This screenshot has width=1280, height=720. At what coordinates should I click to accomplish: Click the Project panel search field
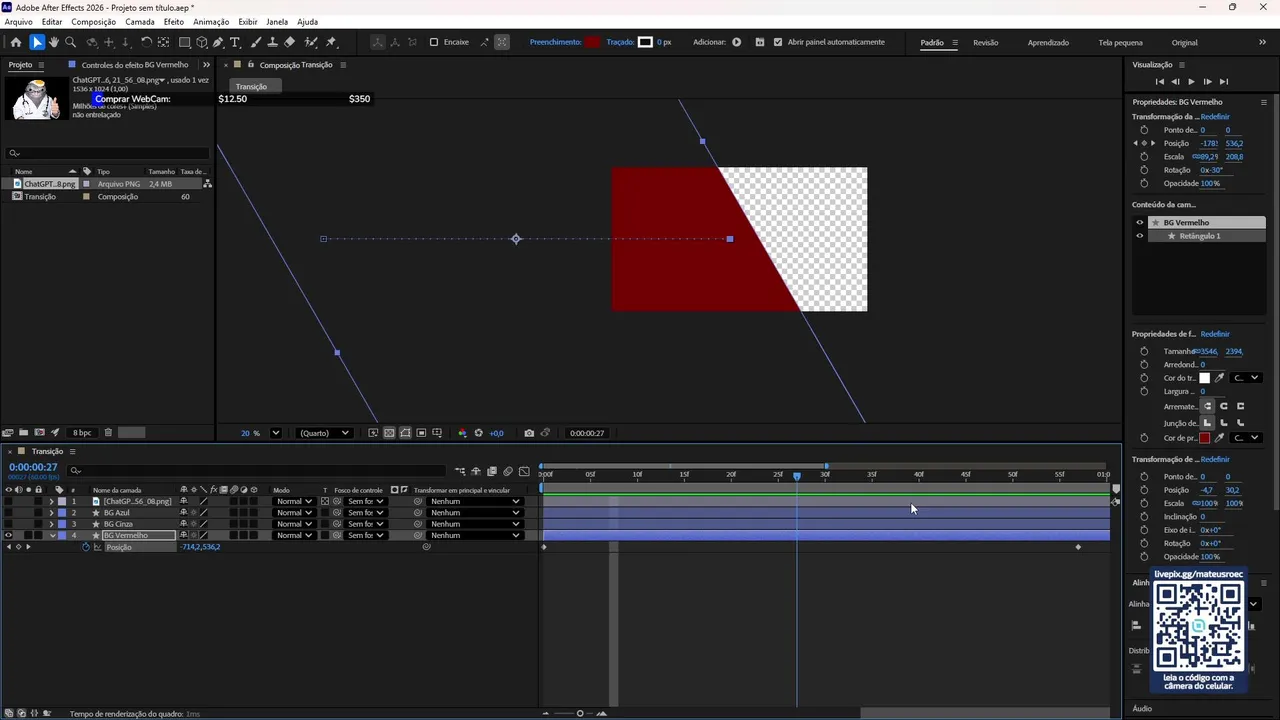pyautogui.click(x=107, y=153)
